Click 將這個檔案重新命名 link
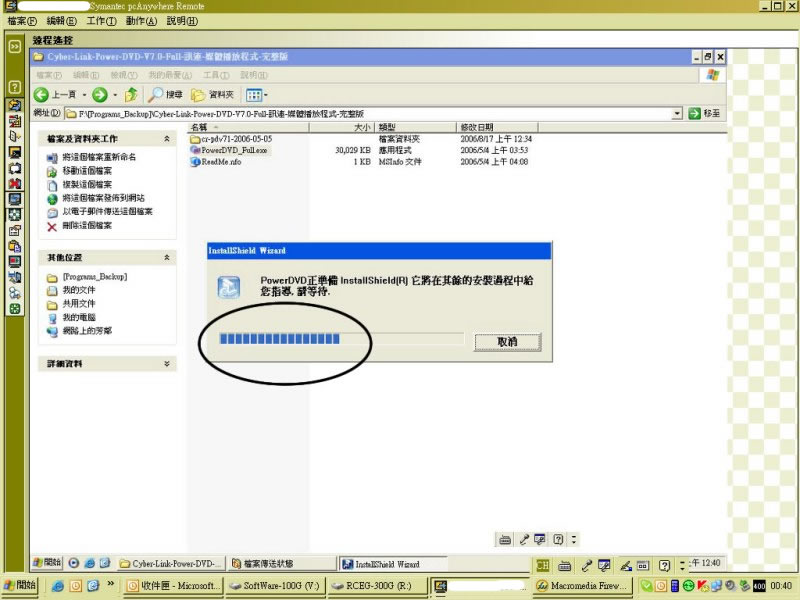 point(99,157)
